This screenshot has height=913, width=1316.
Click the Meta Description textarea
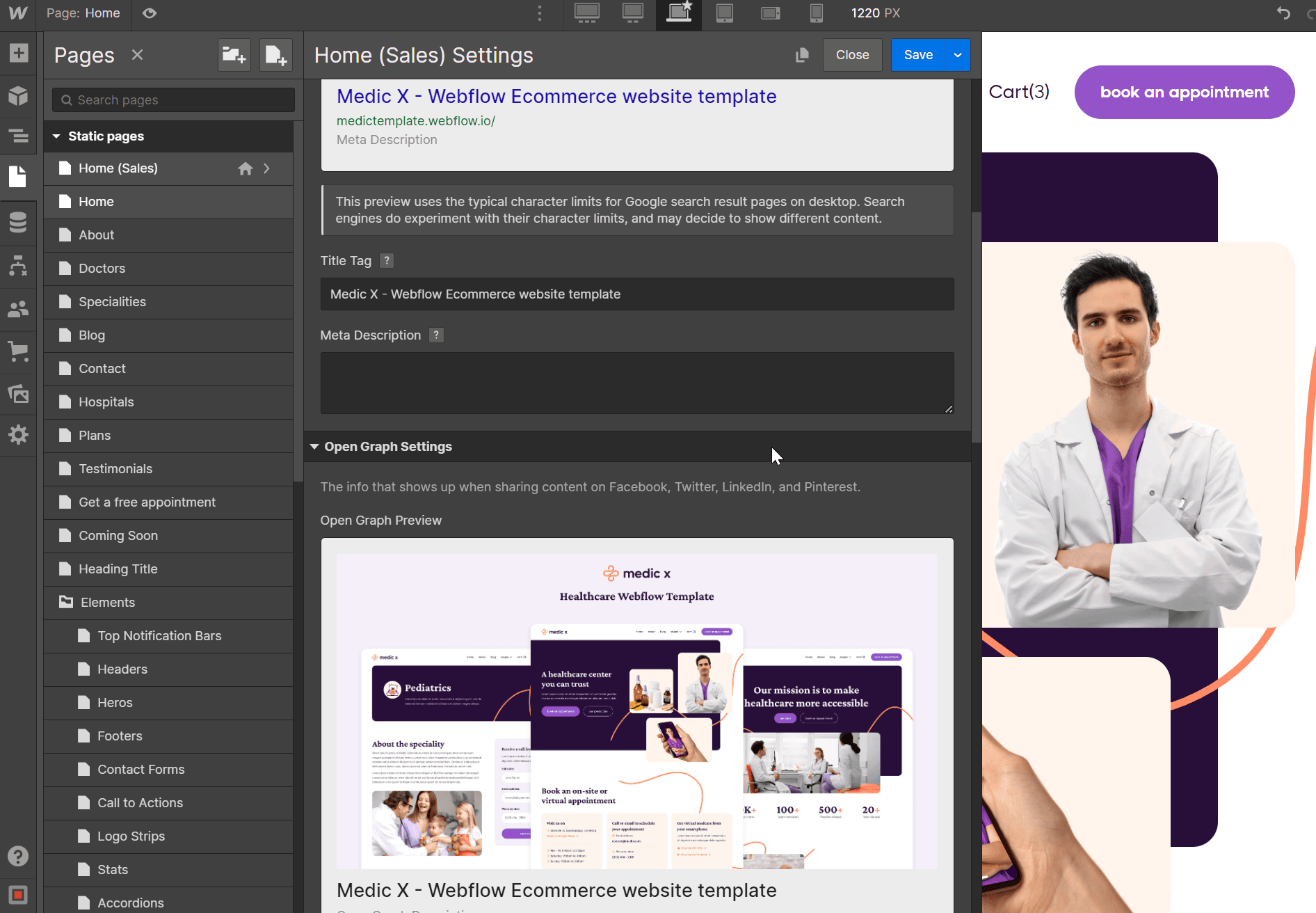point(636,383)
